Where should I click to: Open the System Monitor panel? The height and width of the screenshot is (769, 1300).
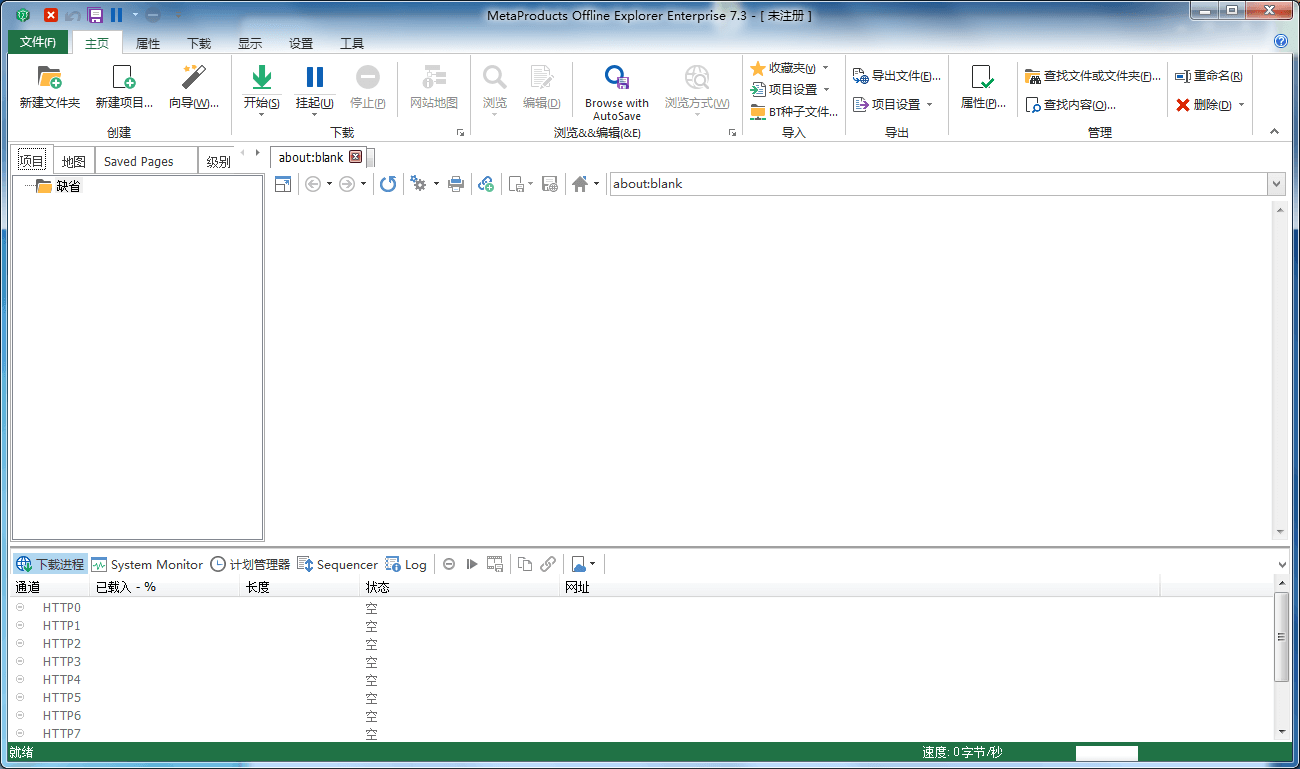point(147,564)
